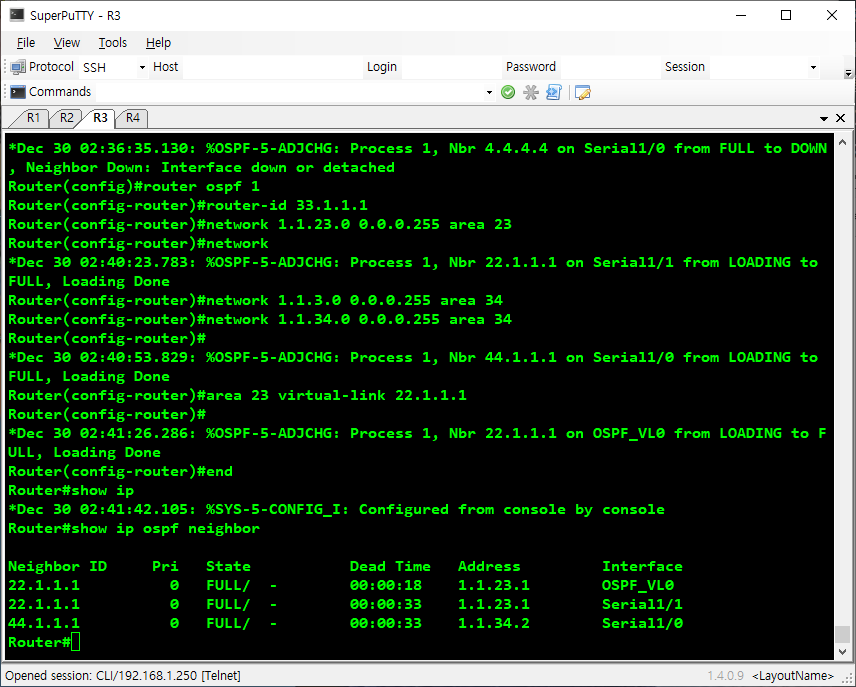Click the Password input field
The image size is (856, 687).
click(610, 67)
